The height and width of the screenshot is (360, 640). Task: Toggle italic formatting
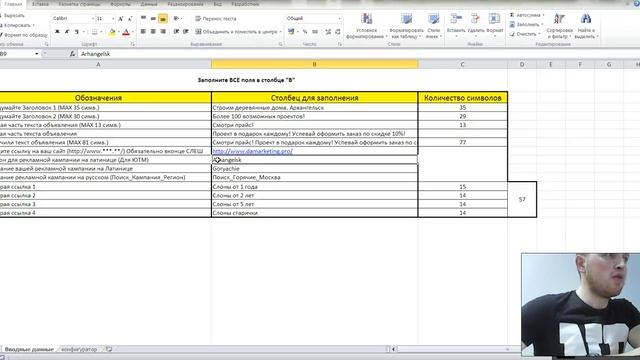(x=67, y=32)
